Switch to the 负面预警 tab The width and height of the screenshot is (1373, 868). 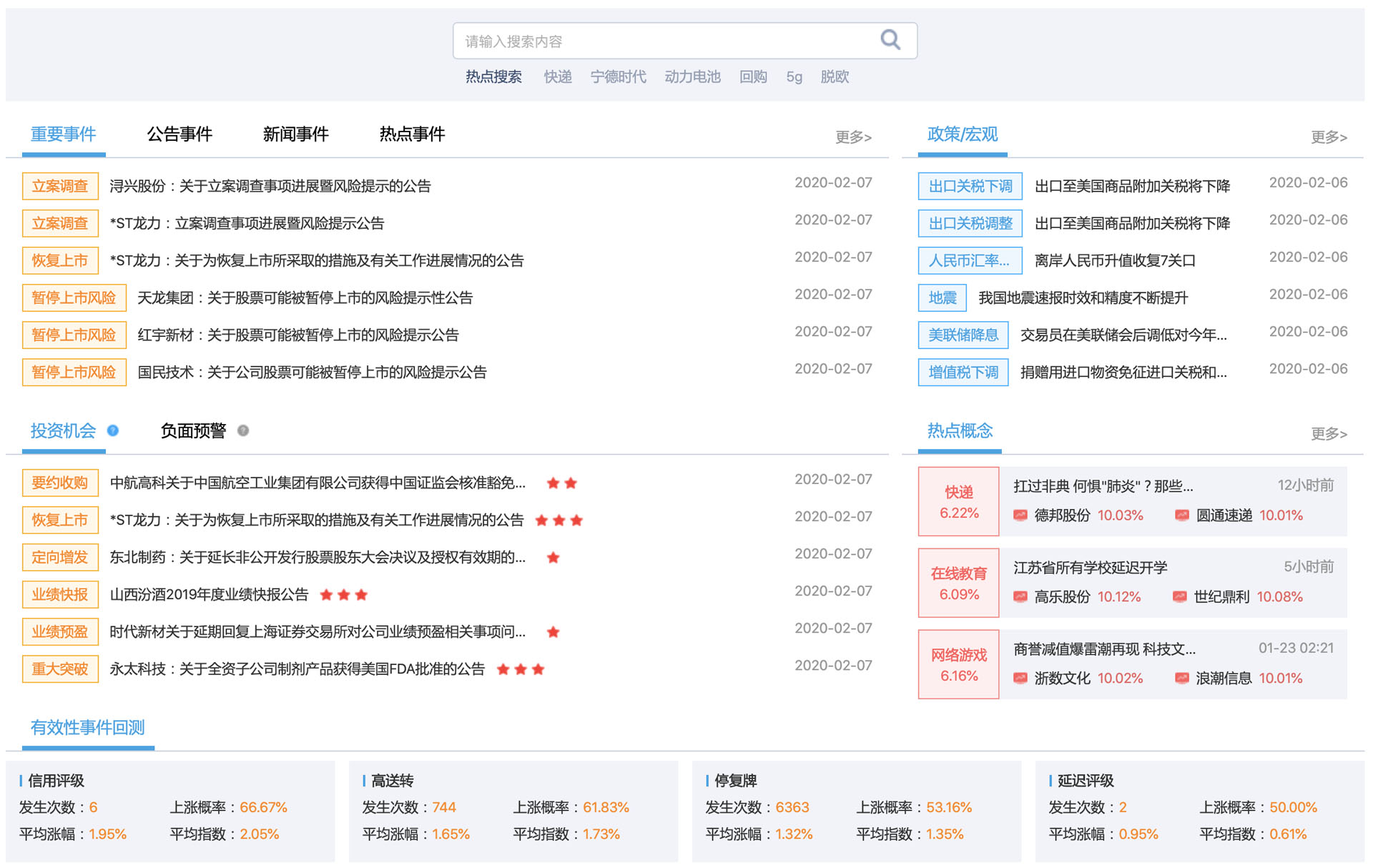pyautogui.click(x=193, y=430)
